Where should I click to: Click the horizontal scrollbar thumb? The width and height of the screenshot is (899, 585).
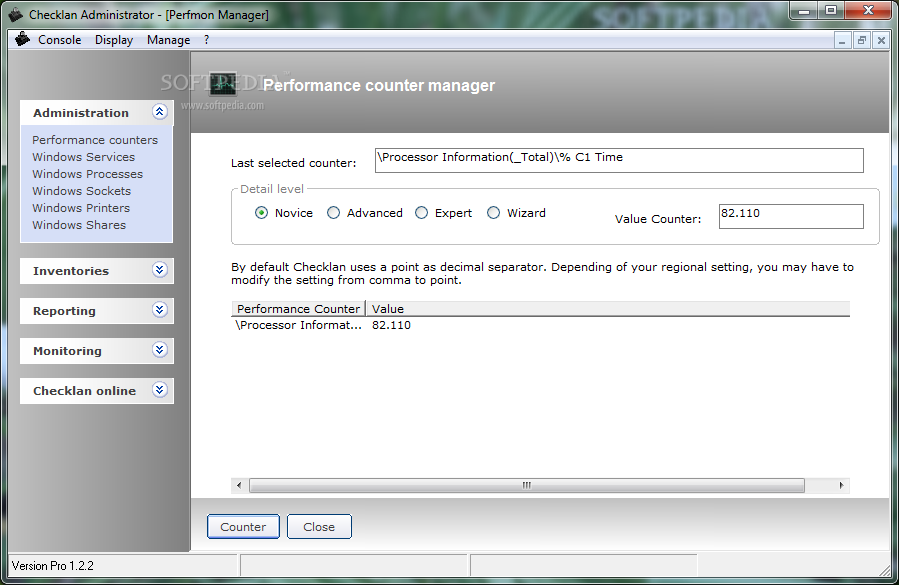point(527,485)
